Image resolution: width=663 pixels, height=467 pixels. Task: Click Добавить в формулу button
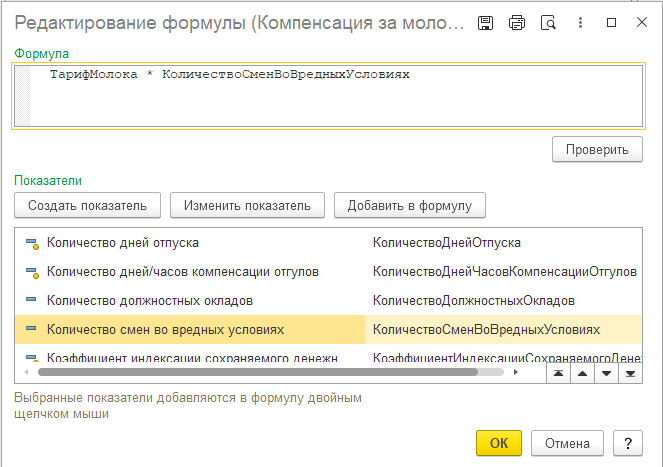tap(410, 206)
